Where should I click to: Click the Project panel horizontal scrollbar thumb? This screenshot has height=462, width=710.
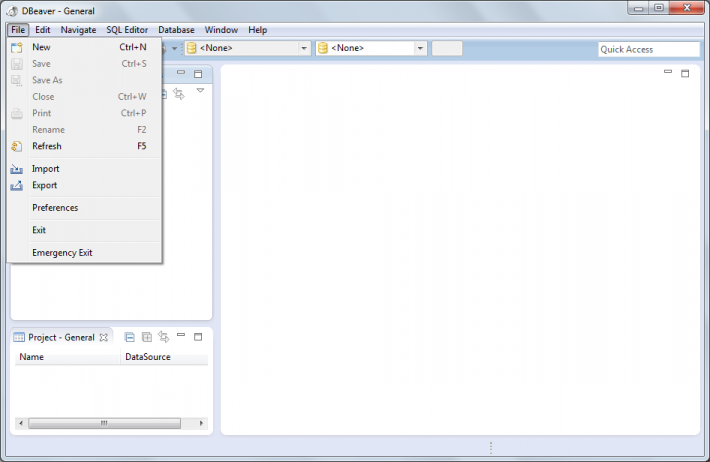tap(105, 424)
